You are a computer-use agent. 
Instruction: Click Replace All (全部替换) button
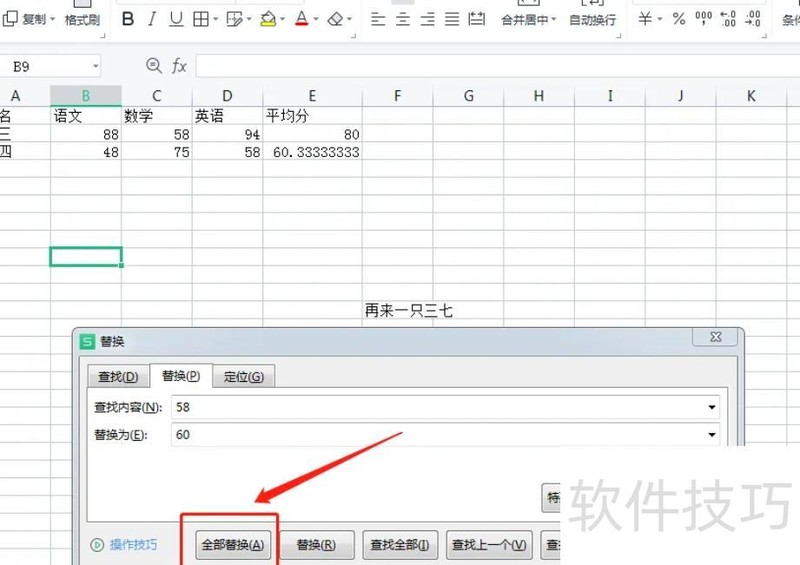point(233,545)
